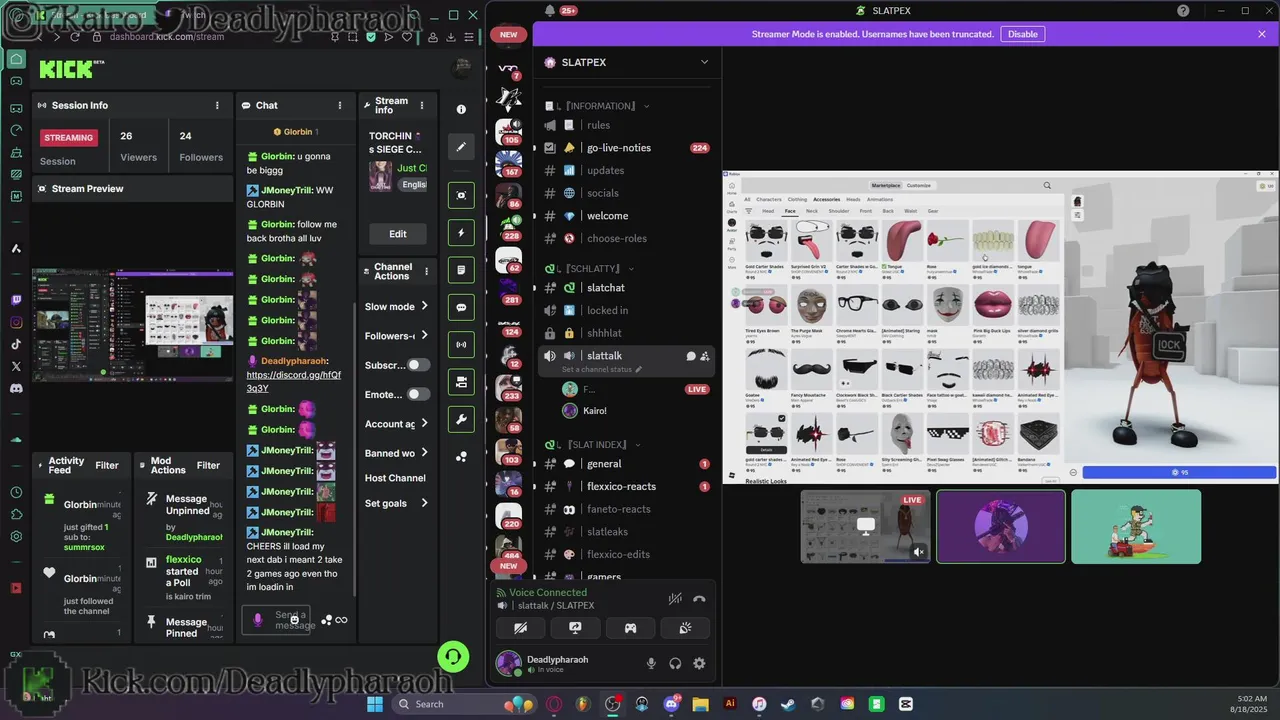Screen dimensions: 1280x720
Task: Open Stream Info panel options menu
Action: [422, 105]
